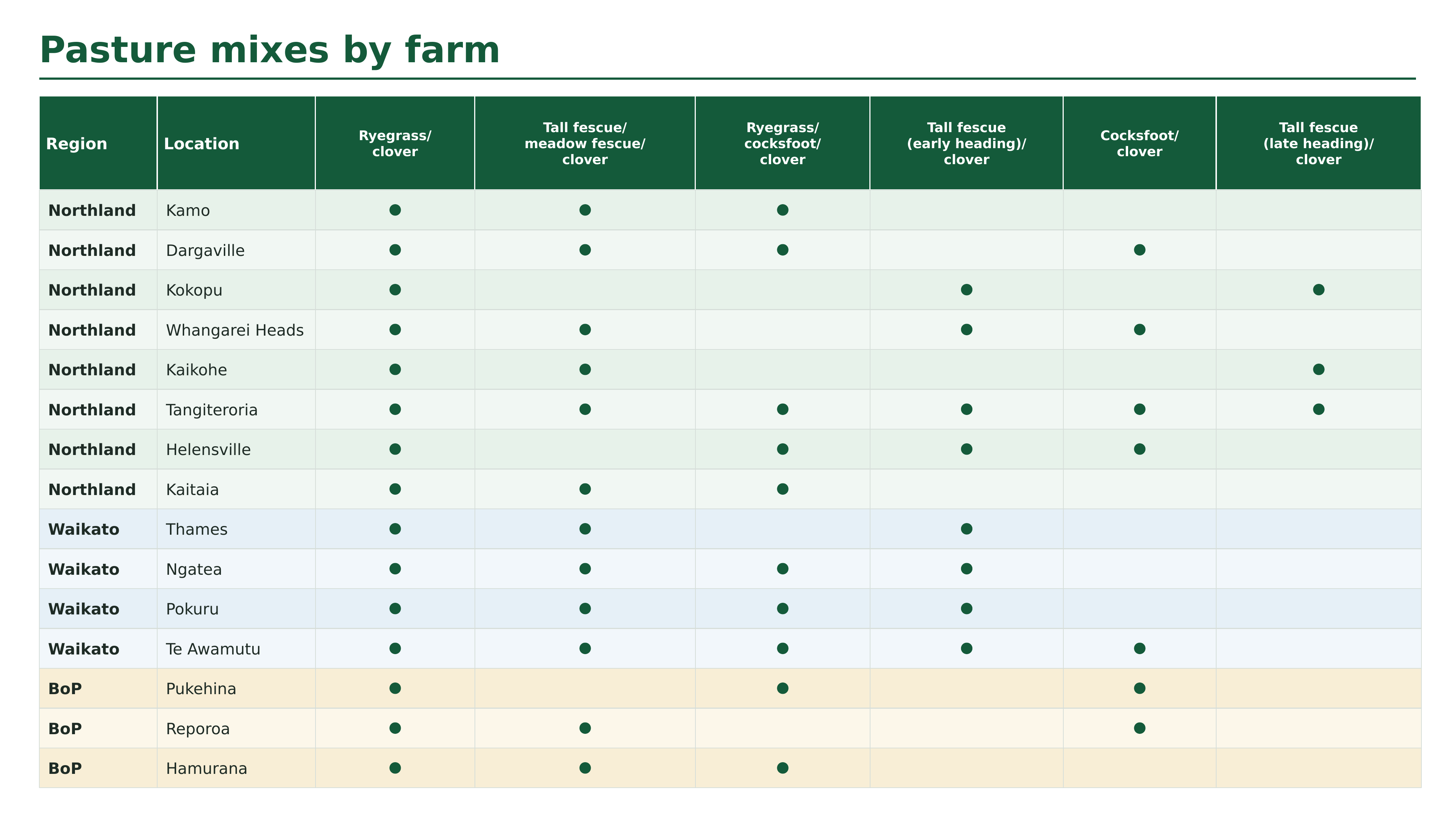The height and width of the screenshot is (819, 1456).
Task: Click the Cocksfoot/clover column header
Action: (1139, 143)
